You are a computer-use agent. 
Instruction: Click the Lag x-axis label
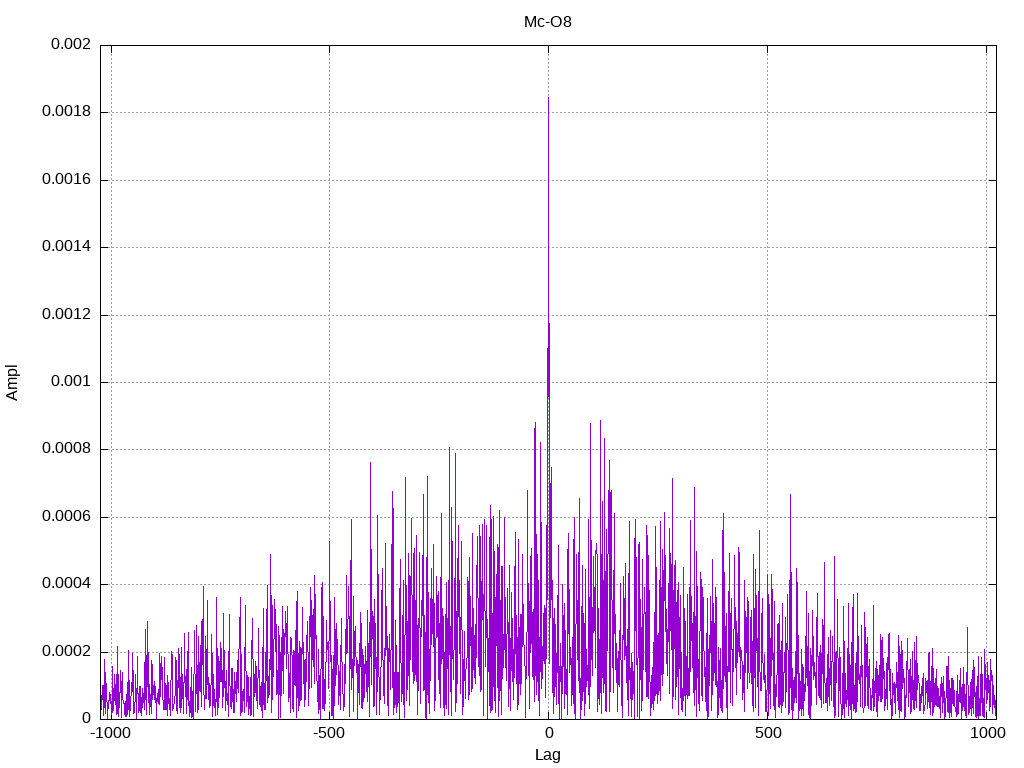click(547, 755)
